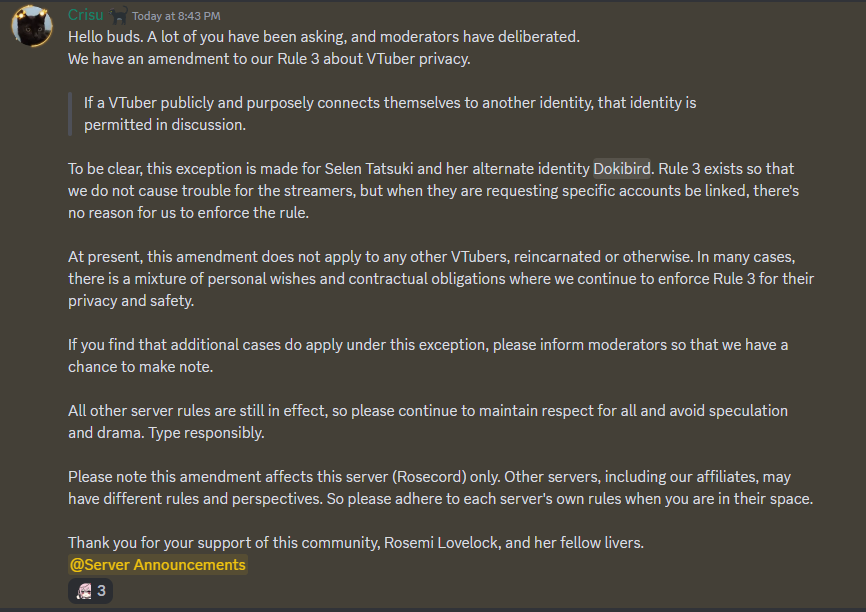Click the name Selen Tatsuki in the message
Screen dimensions: 866x612
click(369, 168)
